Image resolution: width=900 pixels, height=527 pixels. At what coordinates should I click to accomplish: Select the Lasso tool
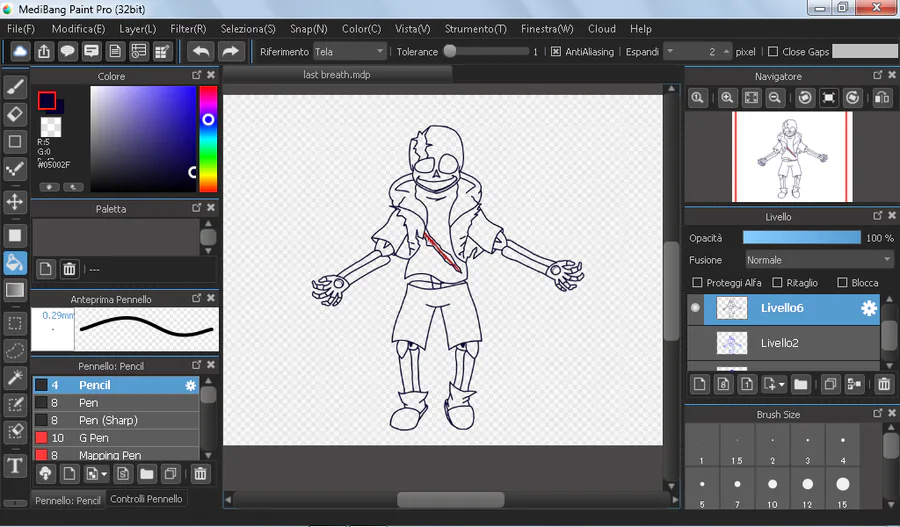click(15, 350)
